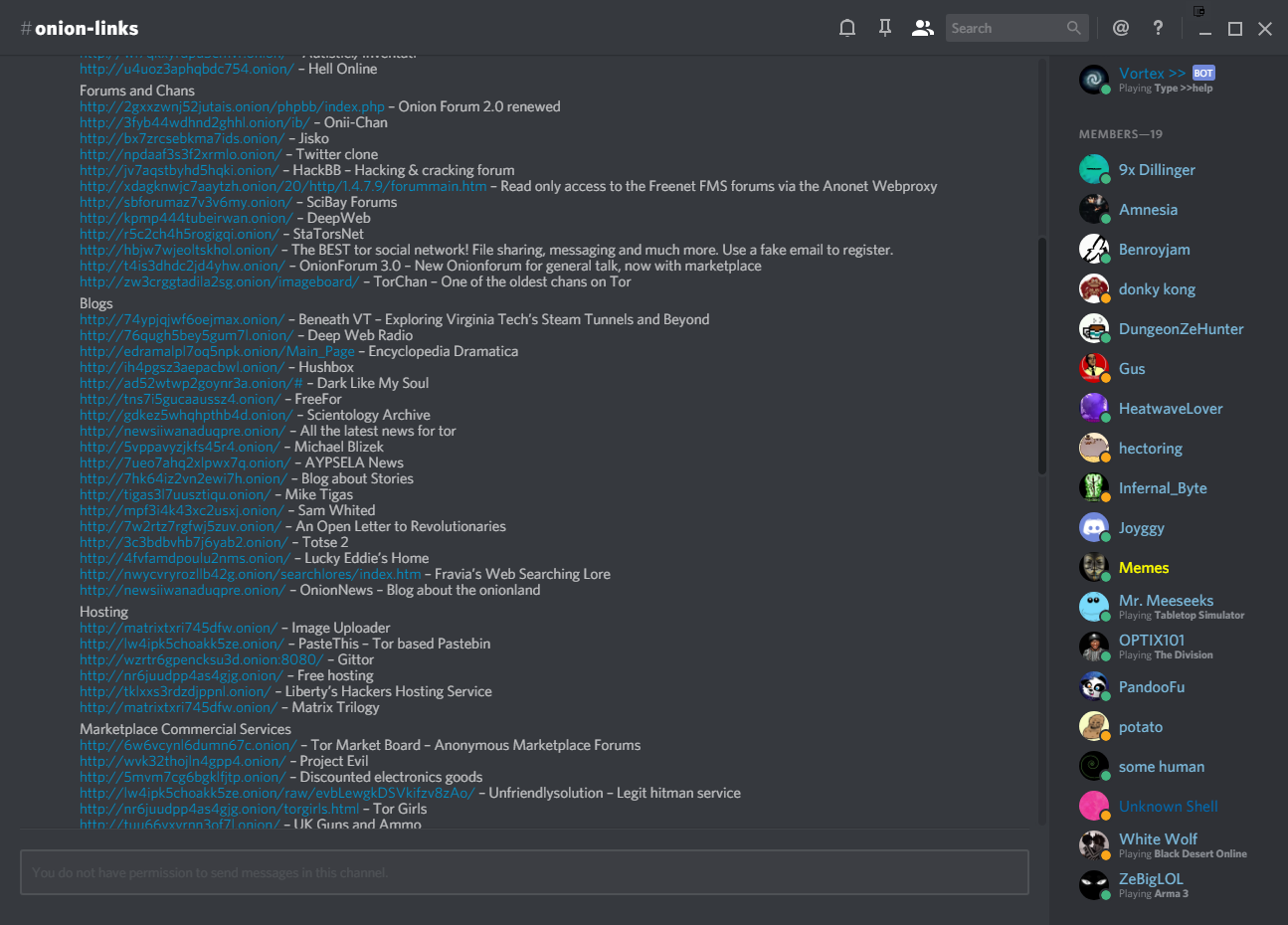Click the Image Uploader hosting link
The image size is (1288, 925).
tap(178, 629)
